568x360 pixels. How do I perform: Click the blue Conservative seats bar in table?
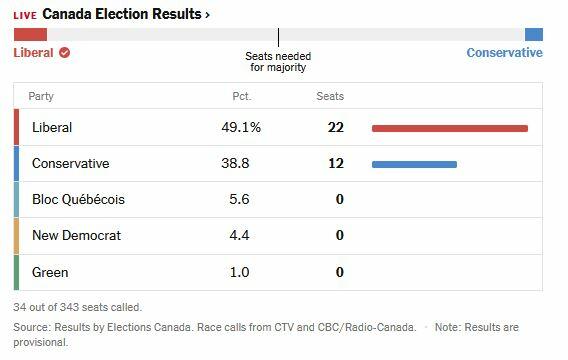pos(414,164)
